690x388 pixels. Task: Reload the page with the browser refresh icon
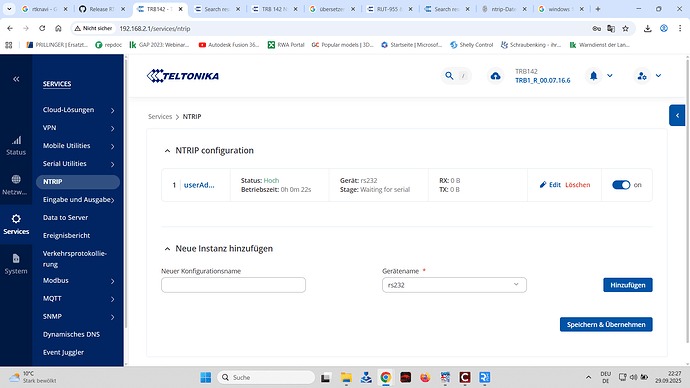[42, 28]
